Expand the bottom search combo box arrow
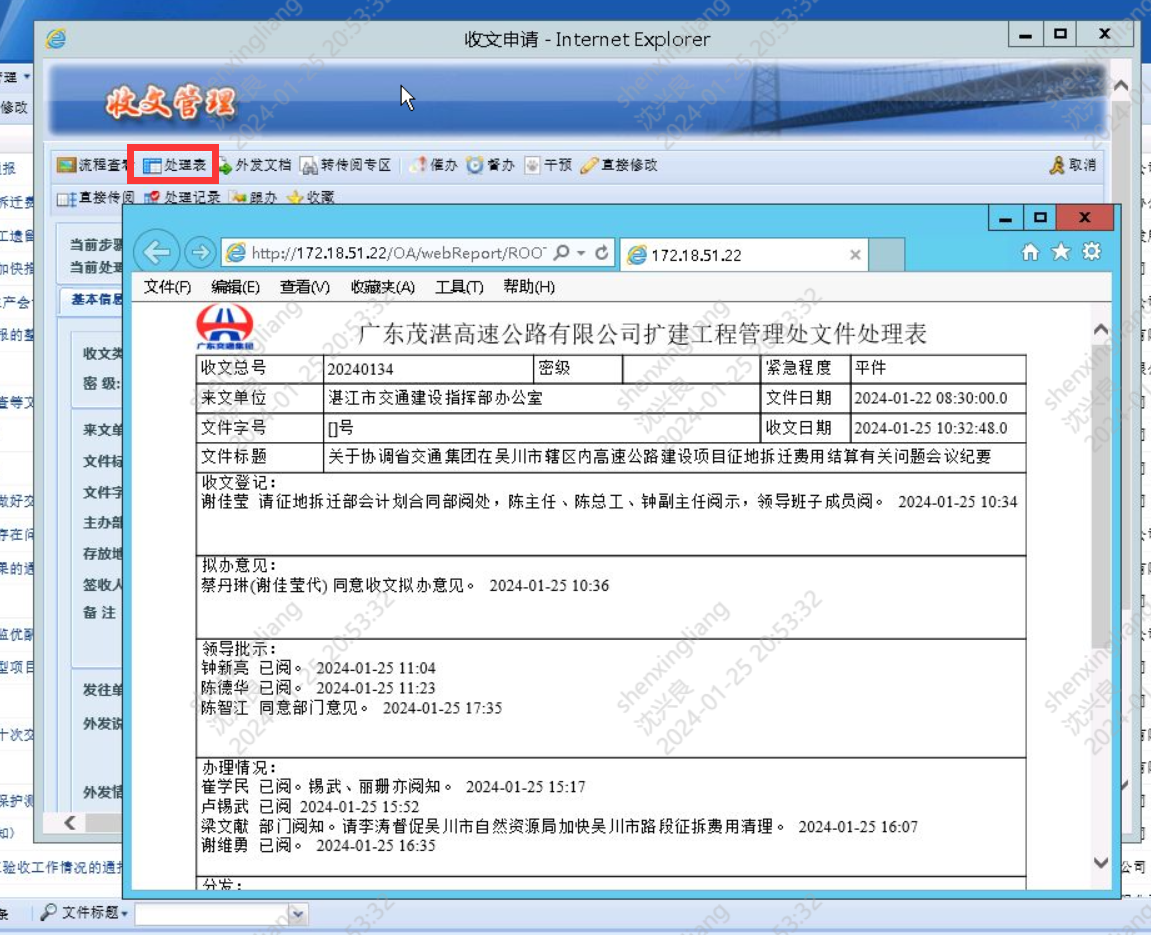The width and height of the screenshot is (1151, 935). tap(297, 914)
